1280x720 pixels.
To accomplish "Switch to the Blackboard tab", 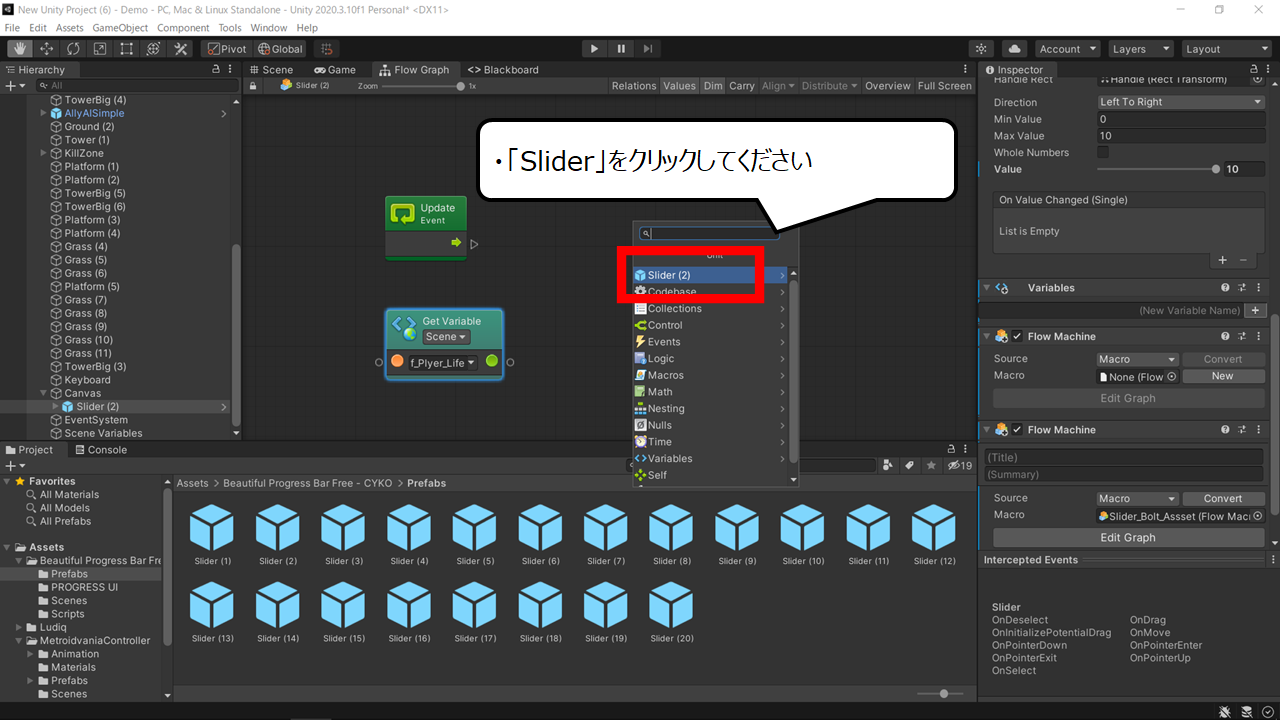I will pos(503,70).
